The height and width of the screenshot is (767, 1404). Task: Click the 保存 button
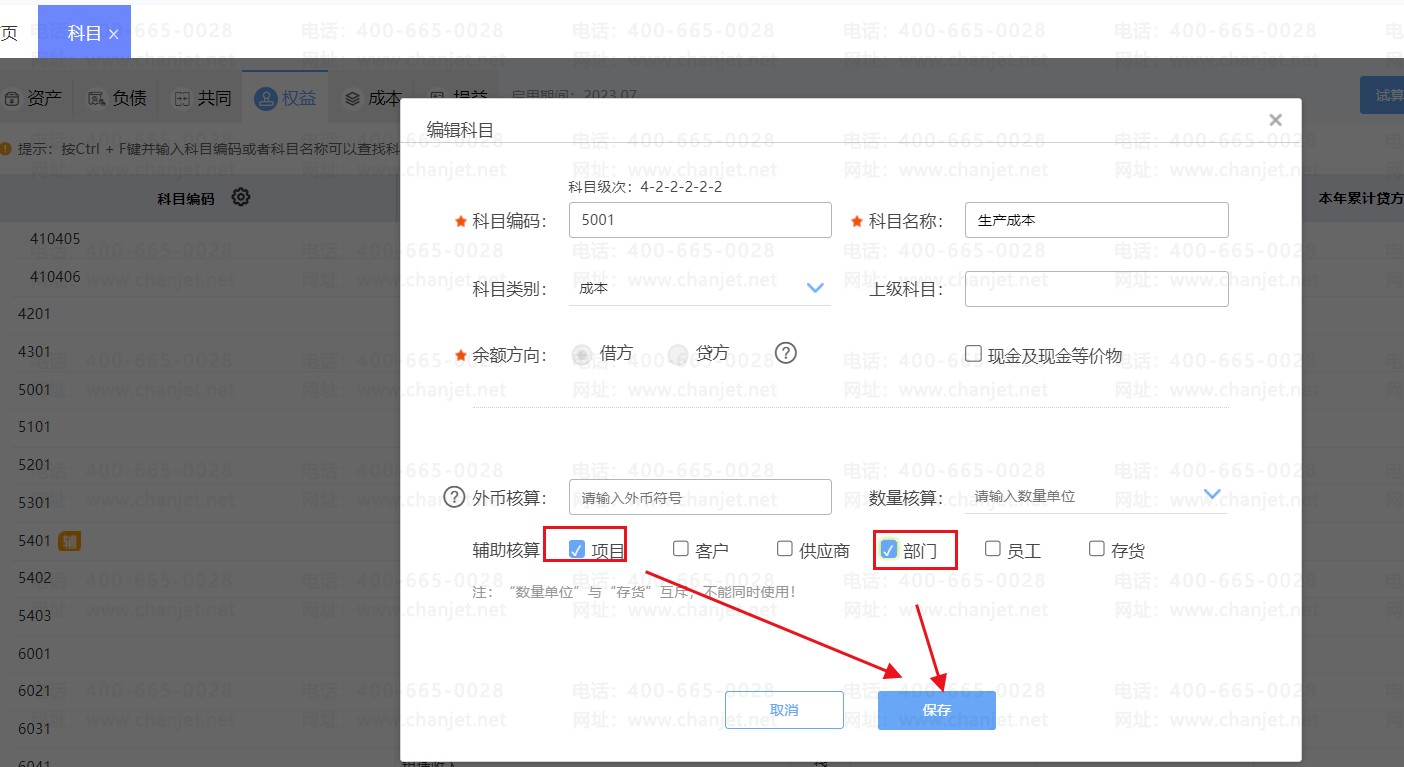pos(937,710)
